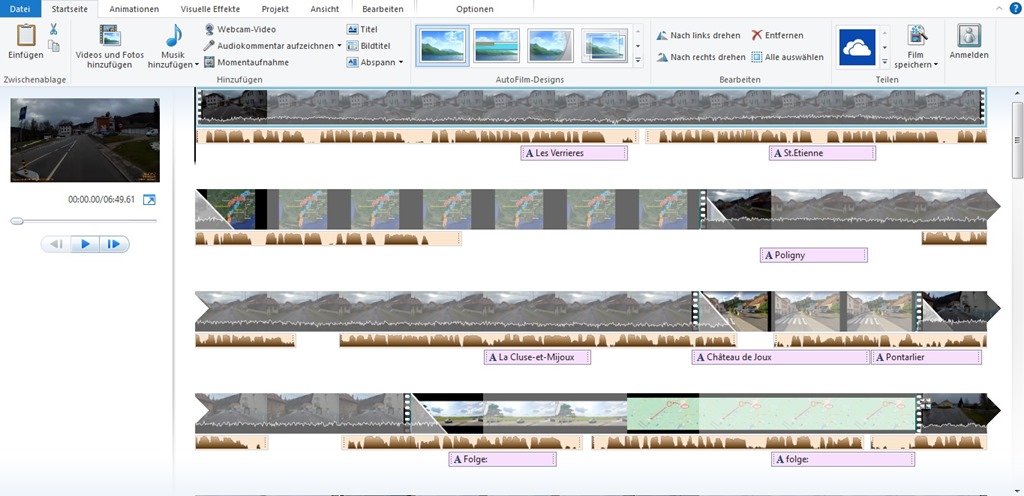This screenshot has width=1024, height=496.
Task: Click the OneDrive cloud share icon
Action: (857, 47)
